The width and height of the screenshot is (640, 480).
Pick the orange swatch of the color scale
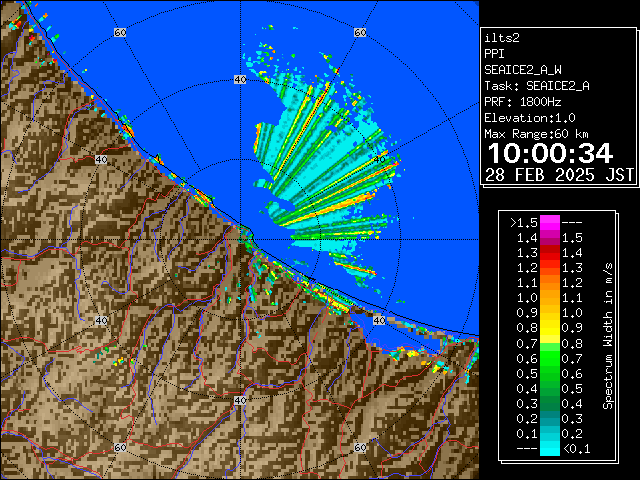pyautogui.click(x=550, y=283)
